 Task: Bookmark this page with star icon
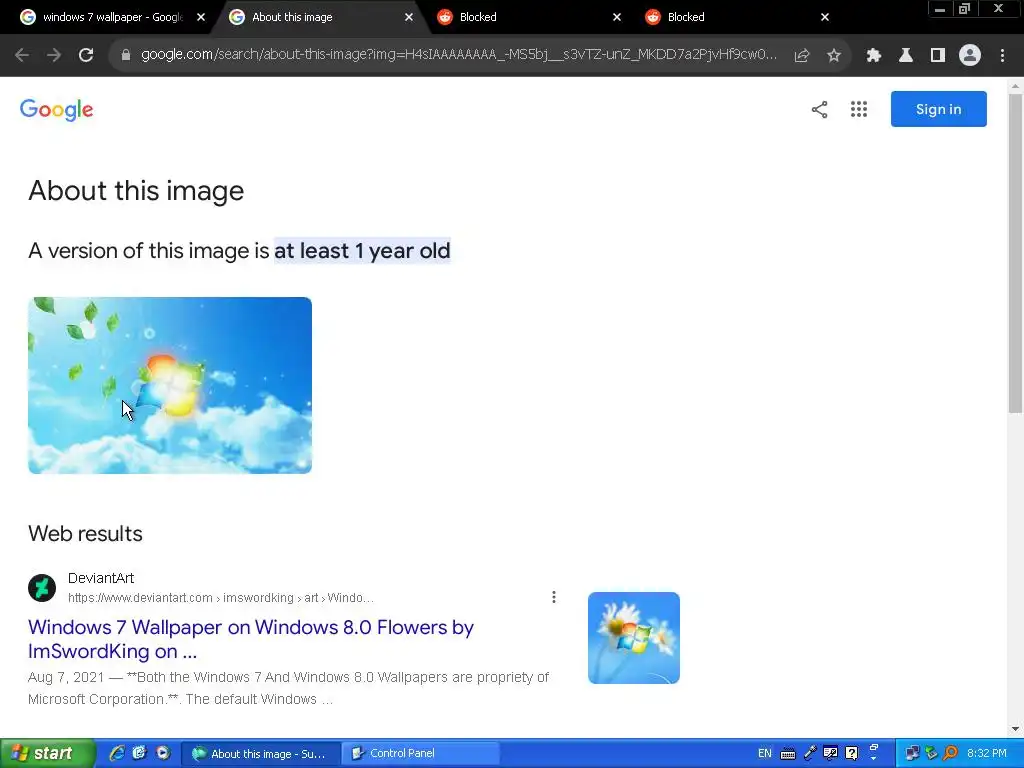click(834, 56)
